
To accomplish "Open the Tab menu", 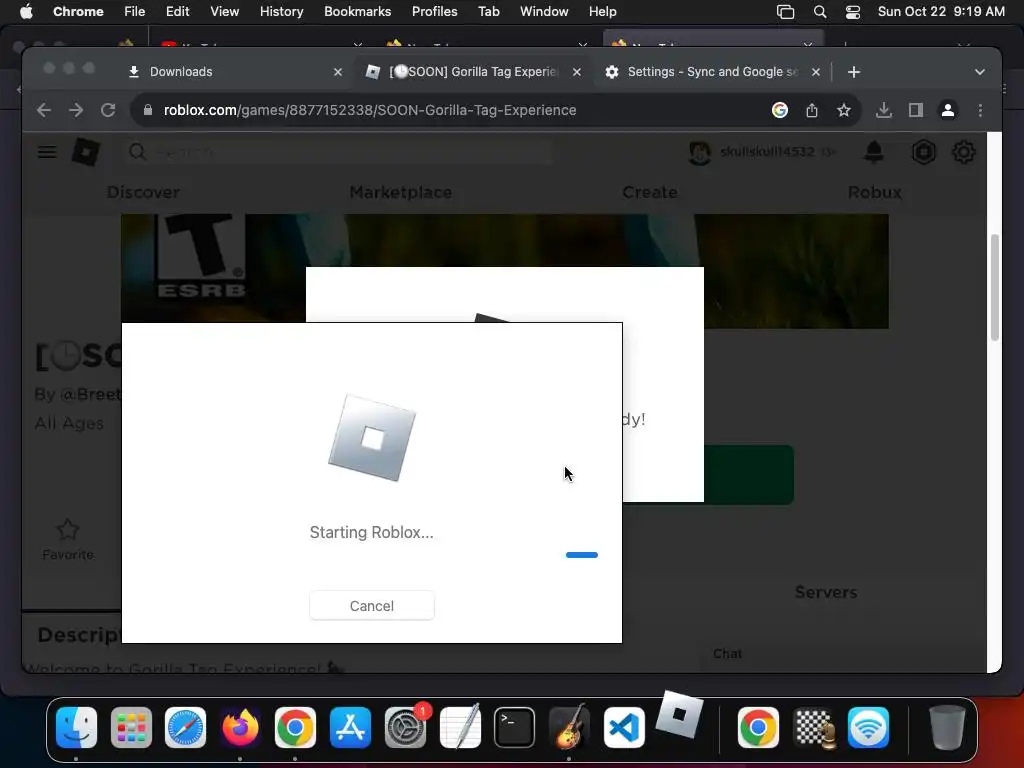I will 488,12.
